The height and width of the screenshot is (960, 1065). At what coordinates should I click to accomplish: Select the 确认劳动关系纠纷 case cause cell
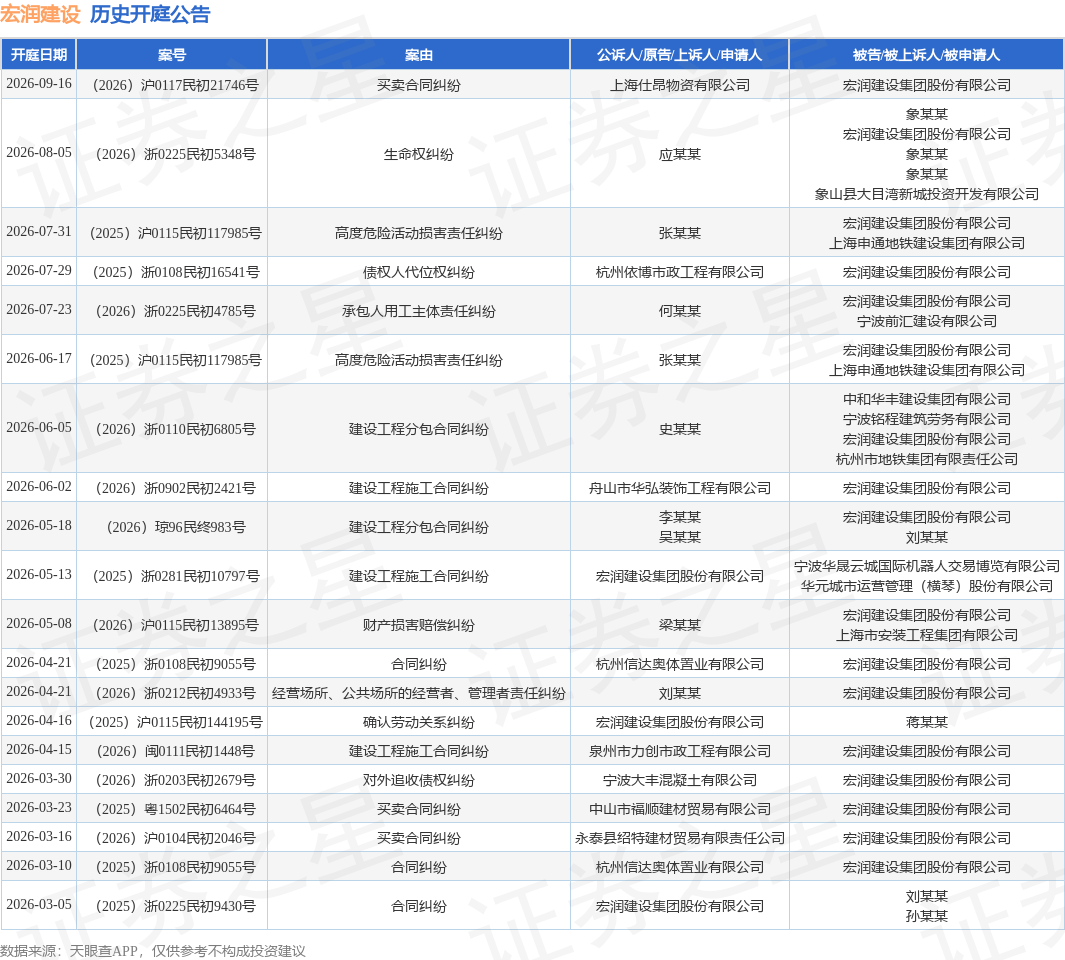pyautogui.click(x=418, y=722)
